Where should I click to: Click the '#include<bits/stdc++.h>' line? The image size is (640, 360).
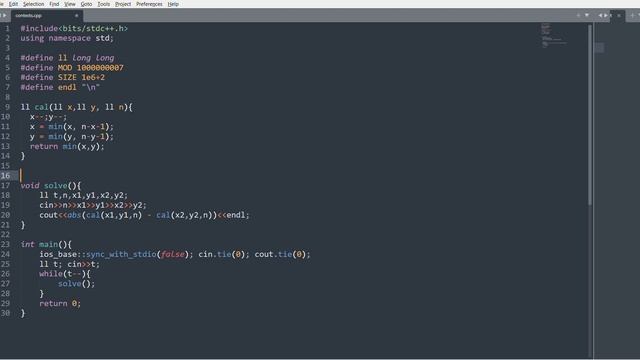74,29
